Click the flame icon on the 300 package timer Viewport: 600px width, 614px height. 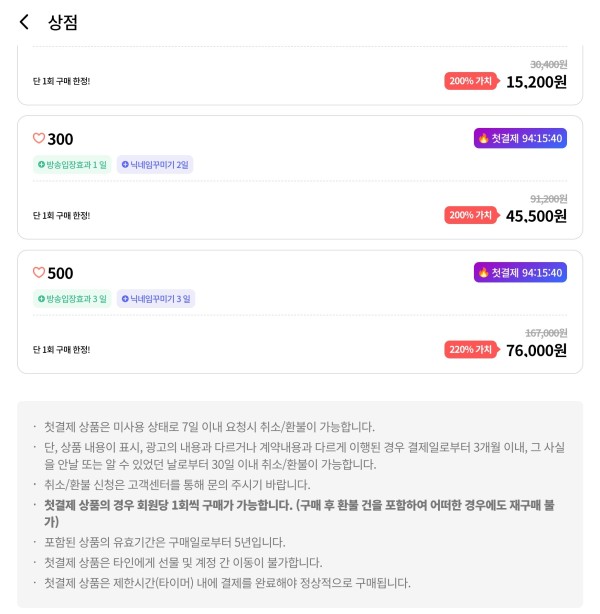pyautogui.click(x=484, y=138)
